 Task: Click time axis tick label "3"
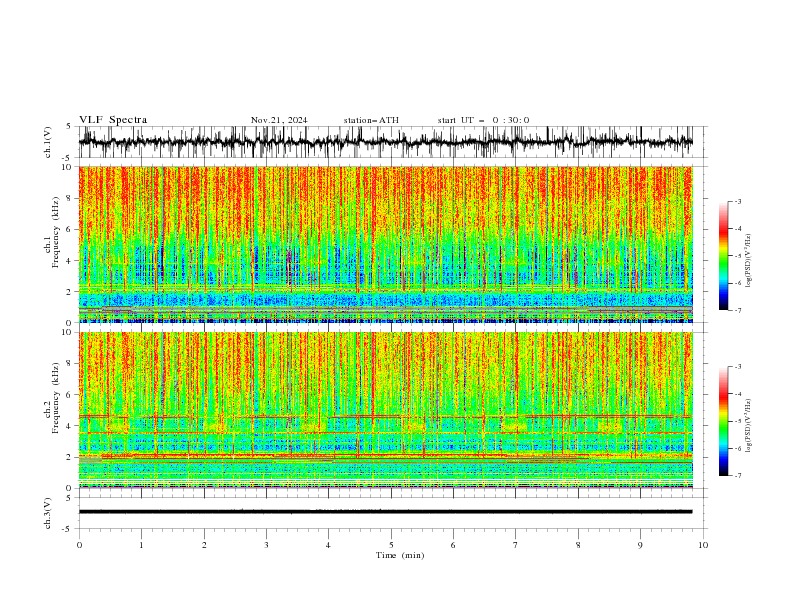pyautogui.click(x=266, y=545)
